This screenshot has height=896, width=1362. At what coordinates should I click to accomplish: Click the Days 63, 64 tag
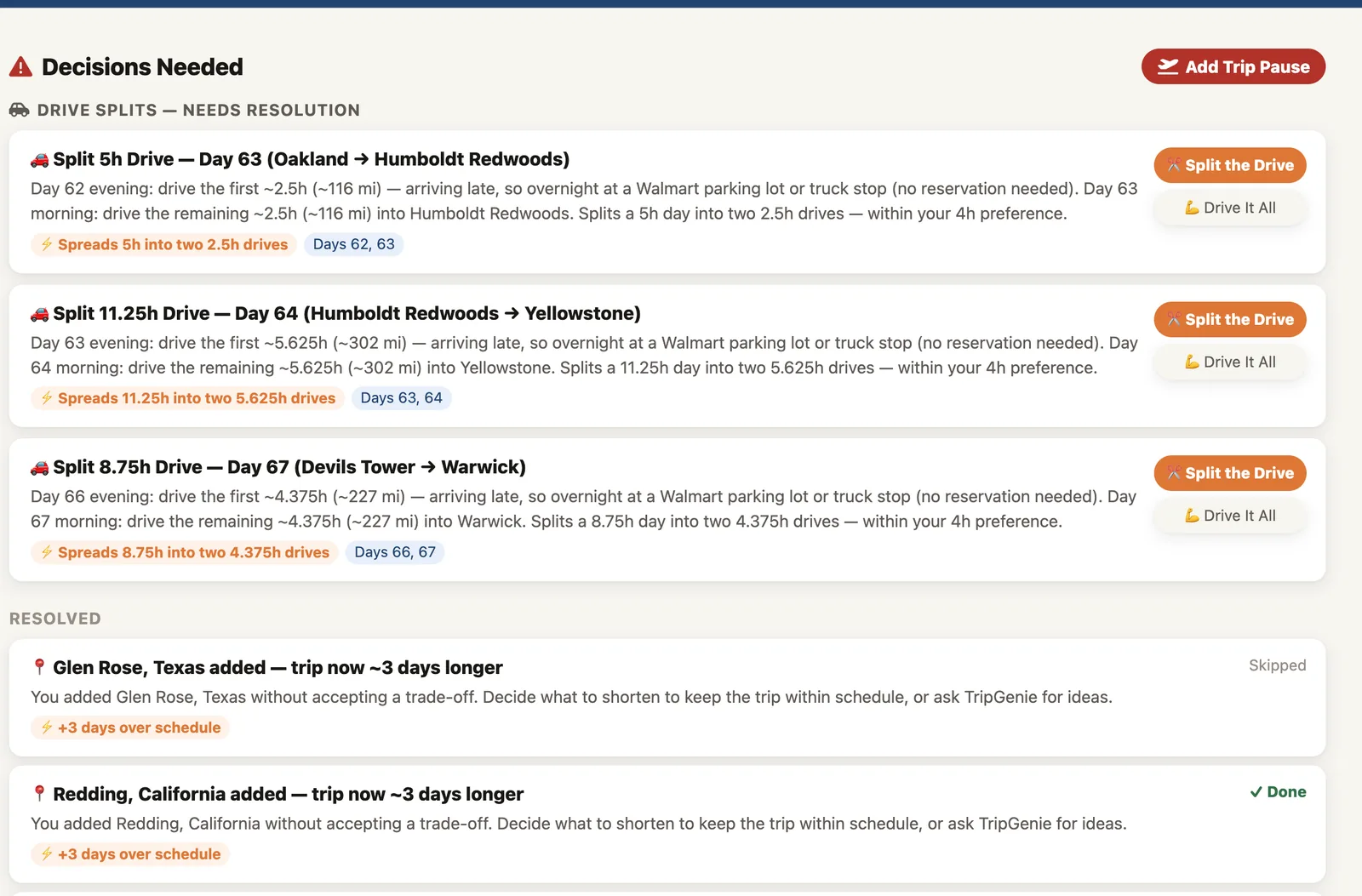click(x=401, y=398)
